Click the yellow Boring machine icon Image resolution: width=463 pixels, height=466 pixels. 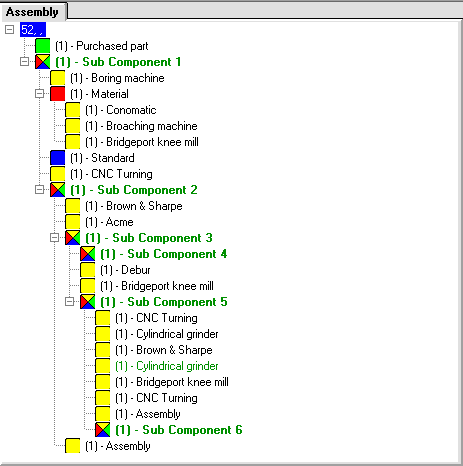pyautogui.click(x=58, y=78)
